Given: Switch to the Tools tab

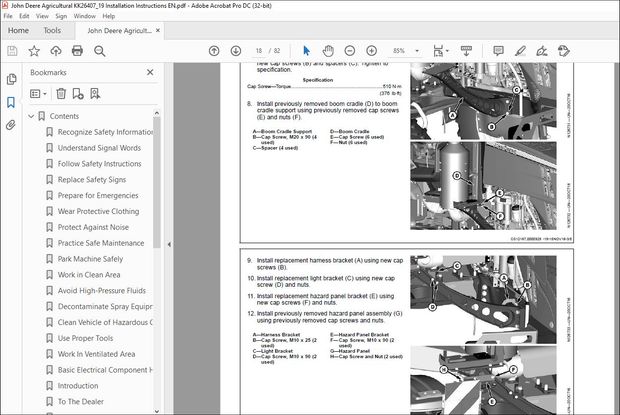Looking at the screenshot, I should click(52, 30).
